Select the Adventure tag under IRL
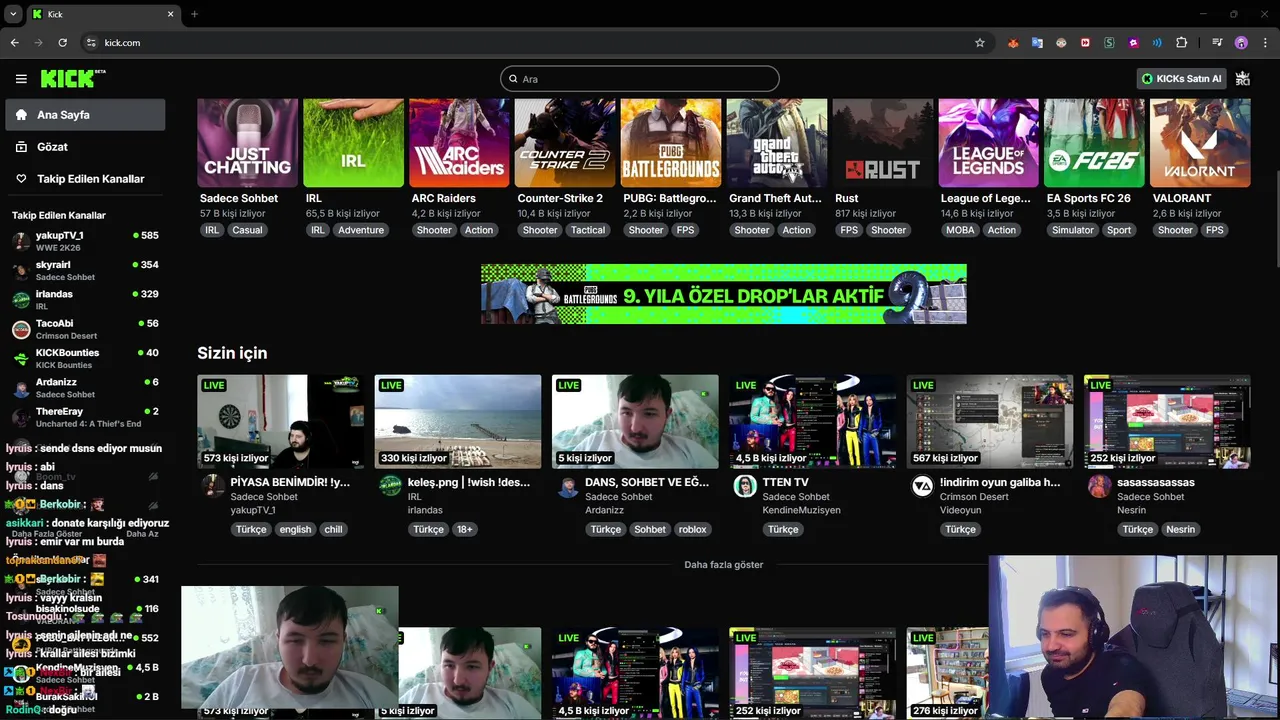 pos(361,230)
